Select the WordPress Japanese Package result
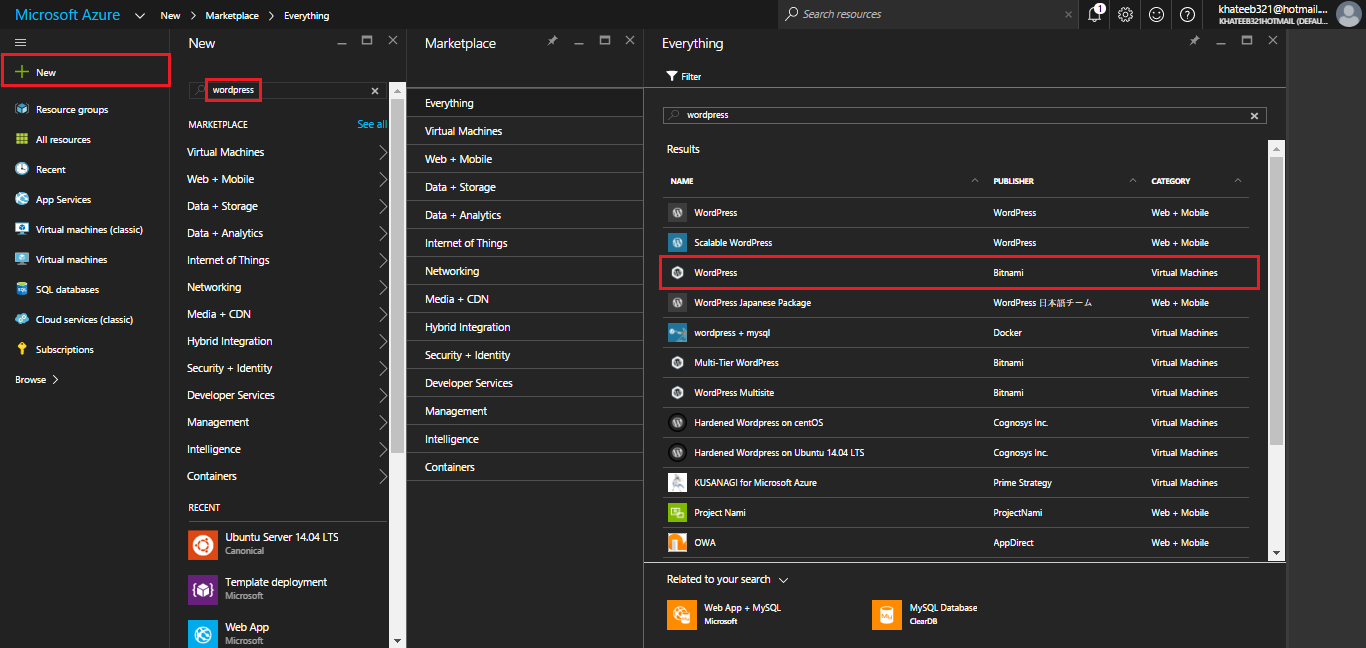This screenshot has width=1366, height=648. point(958,303)
